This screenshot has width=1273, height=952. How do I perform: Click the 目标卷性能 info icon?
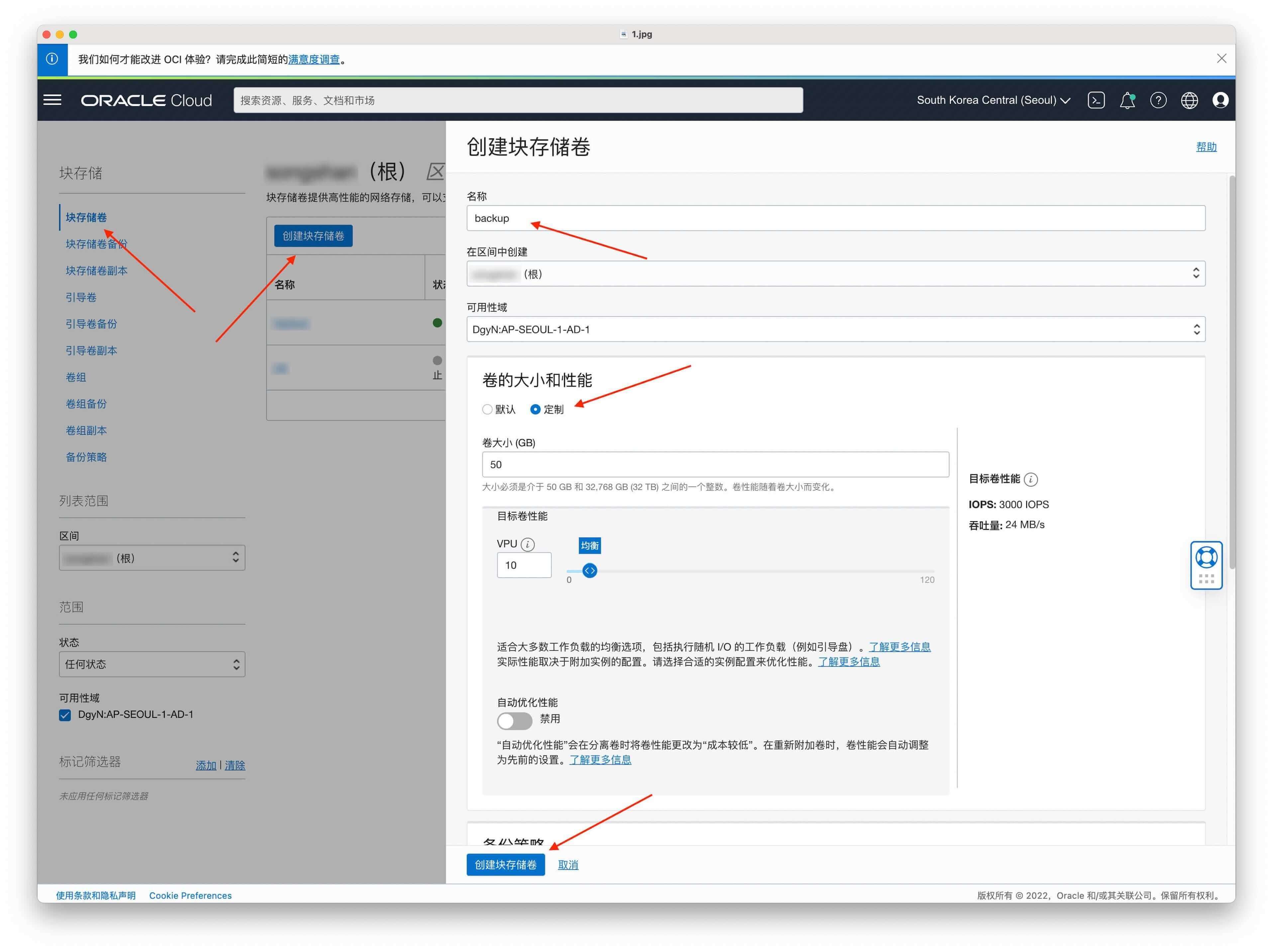coord(1031,479)
